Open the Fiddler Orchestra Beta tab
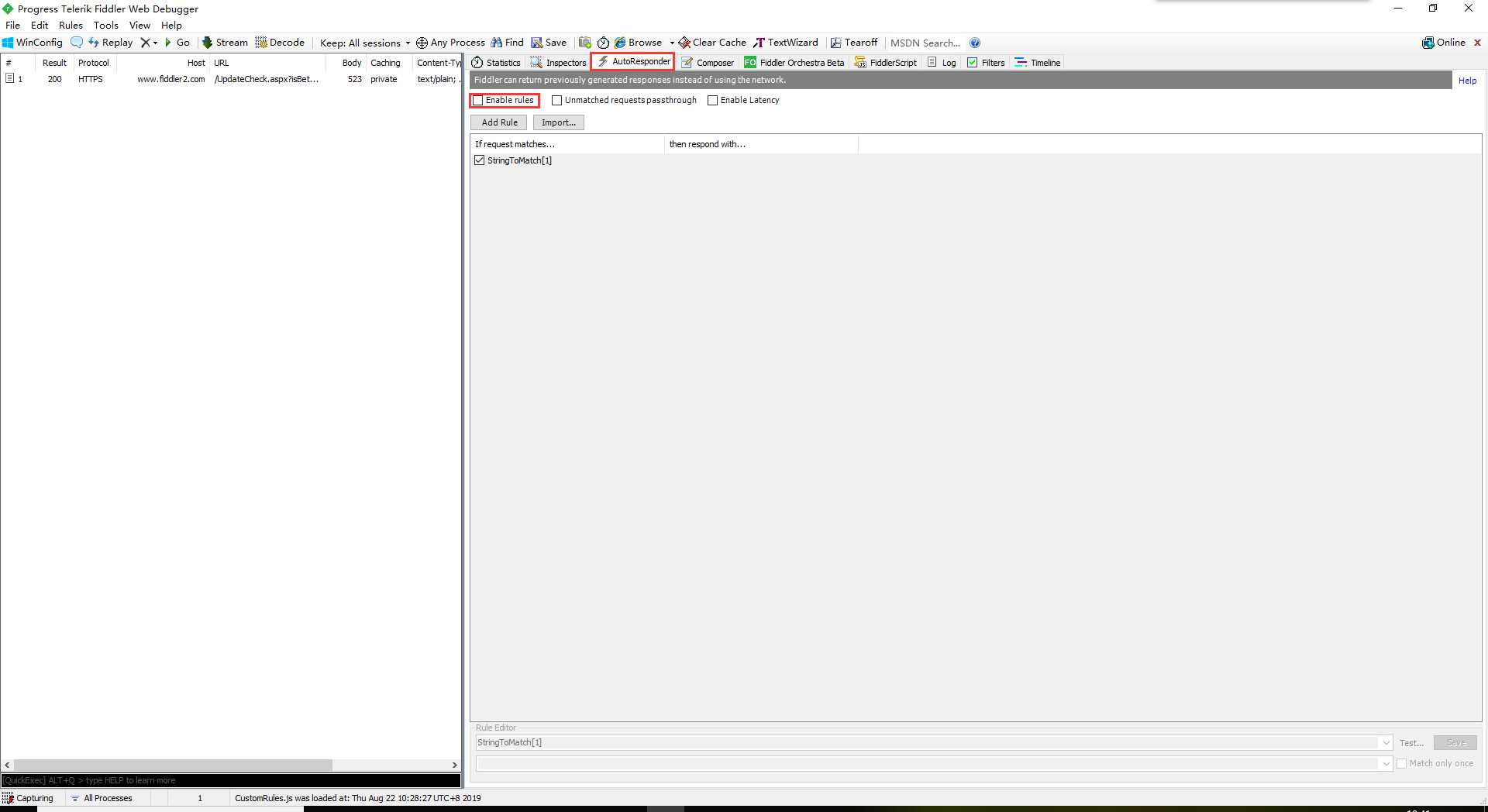Screen dimensions: 1488x812 coord(794,63)
